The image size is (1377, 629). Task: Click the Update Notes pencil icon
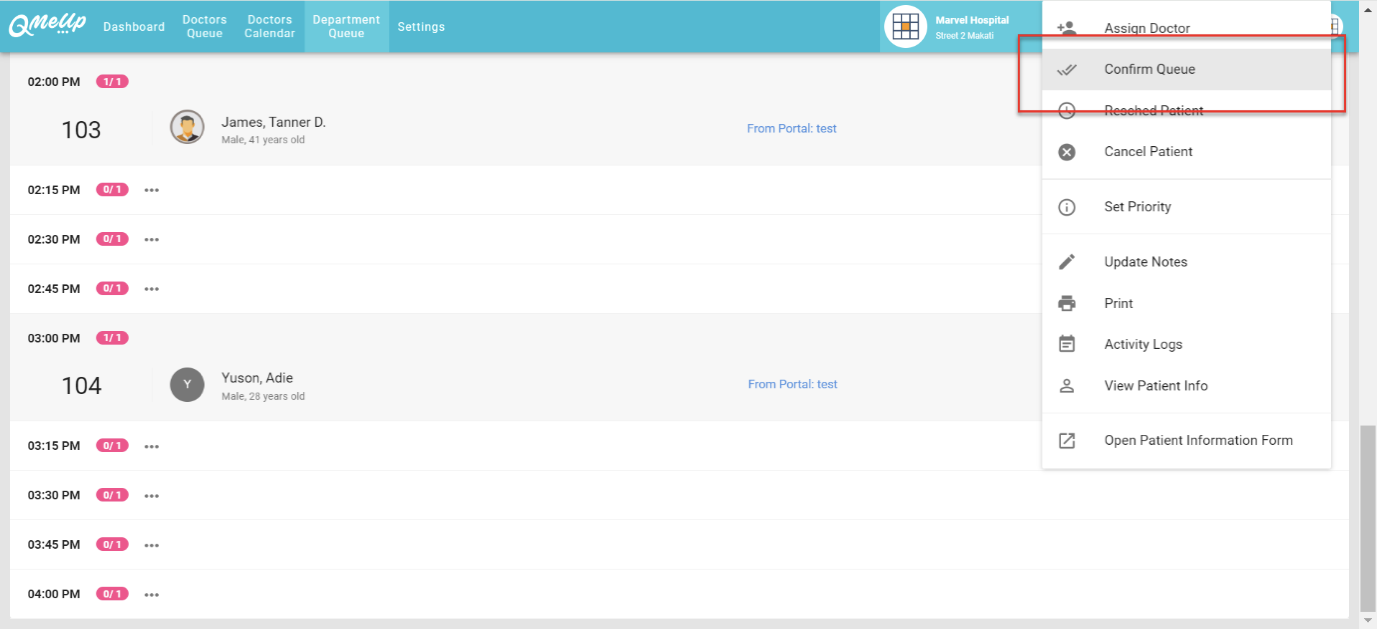click(x=1067, y=262)
